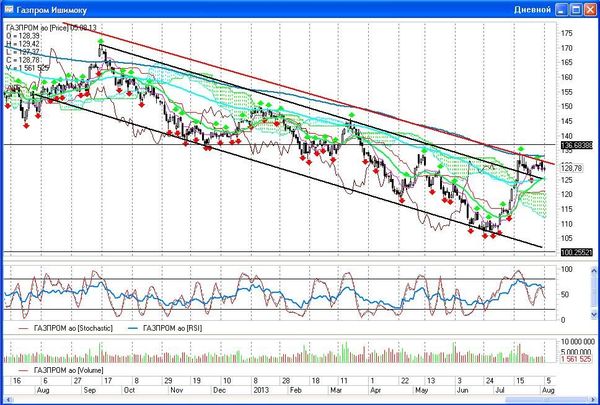Screen dimensions: 600x405
Task: Select the ГАЗПРОМ ао [Stochastic] legend entry
Action: [x=66, y=328]
